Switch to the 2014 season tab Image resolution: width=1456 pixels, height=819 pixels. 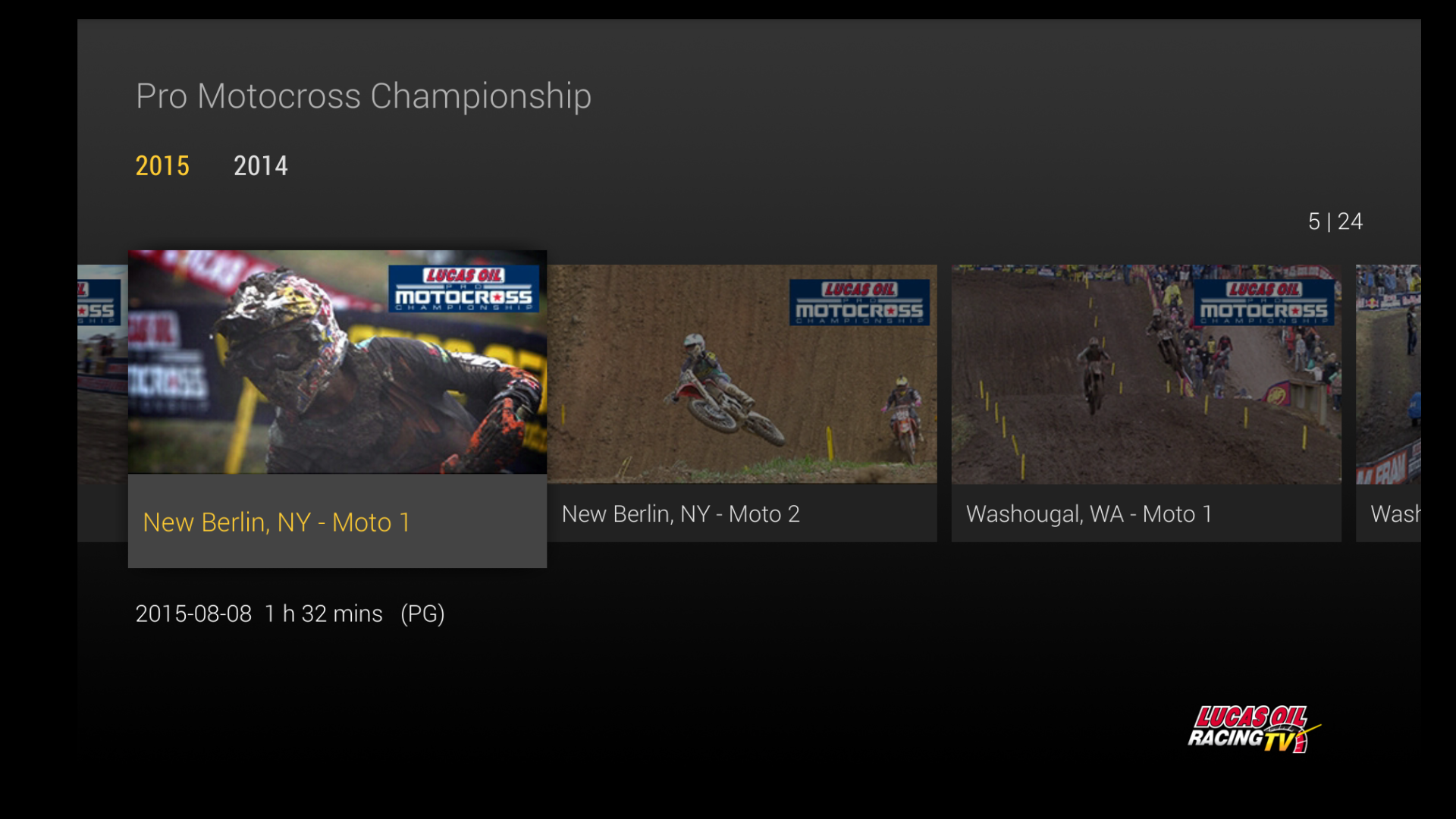[x=260, y=165]
